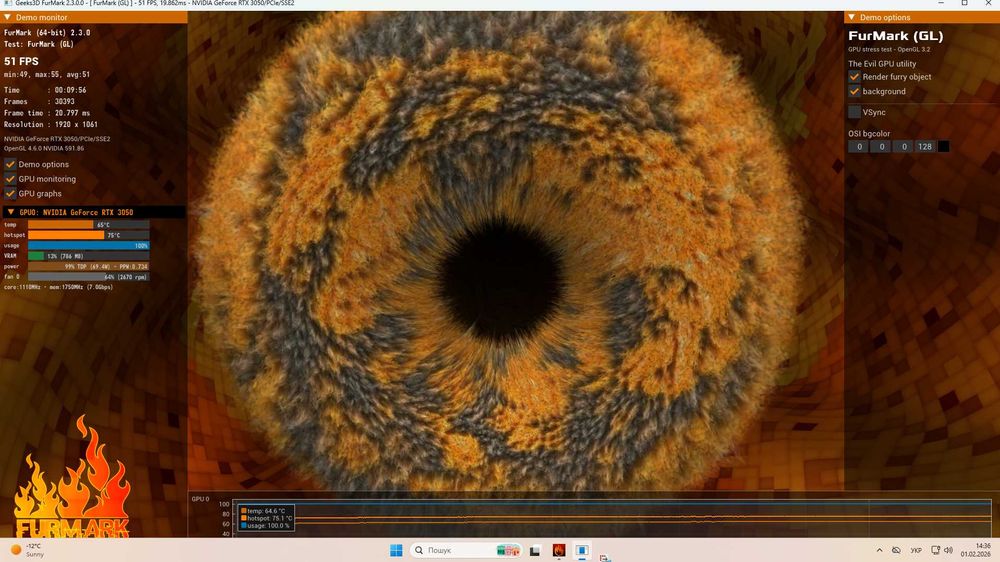
Task: Click the FurMark (GL) heading in options
Action: coord(895,36)
